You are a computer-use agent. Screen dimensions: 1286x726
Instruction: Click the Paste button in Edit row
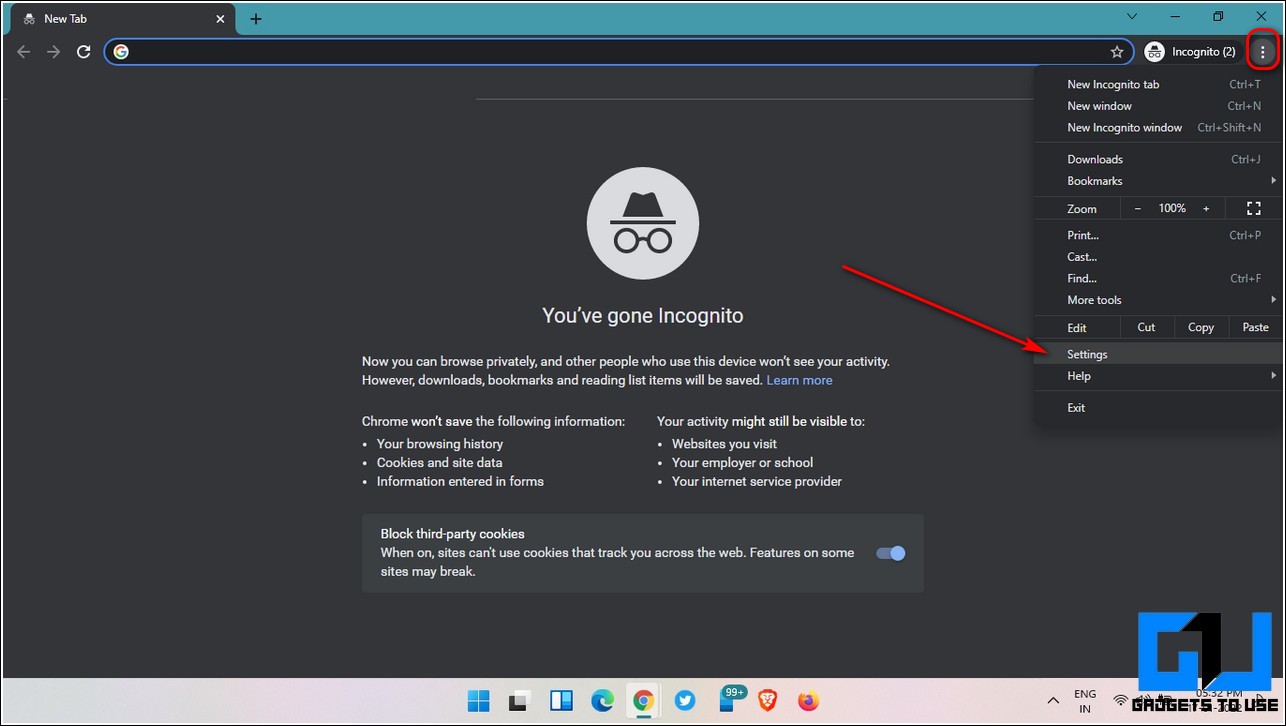click(x=1255, y=327)
